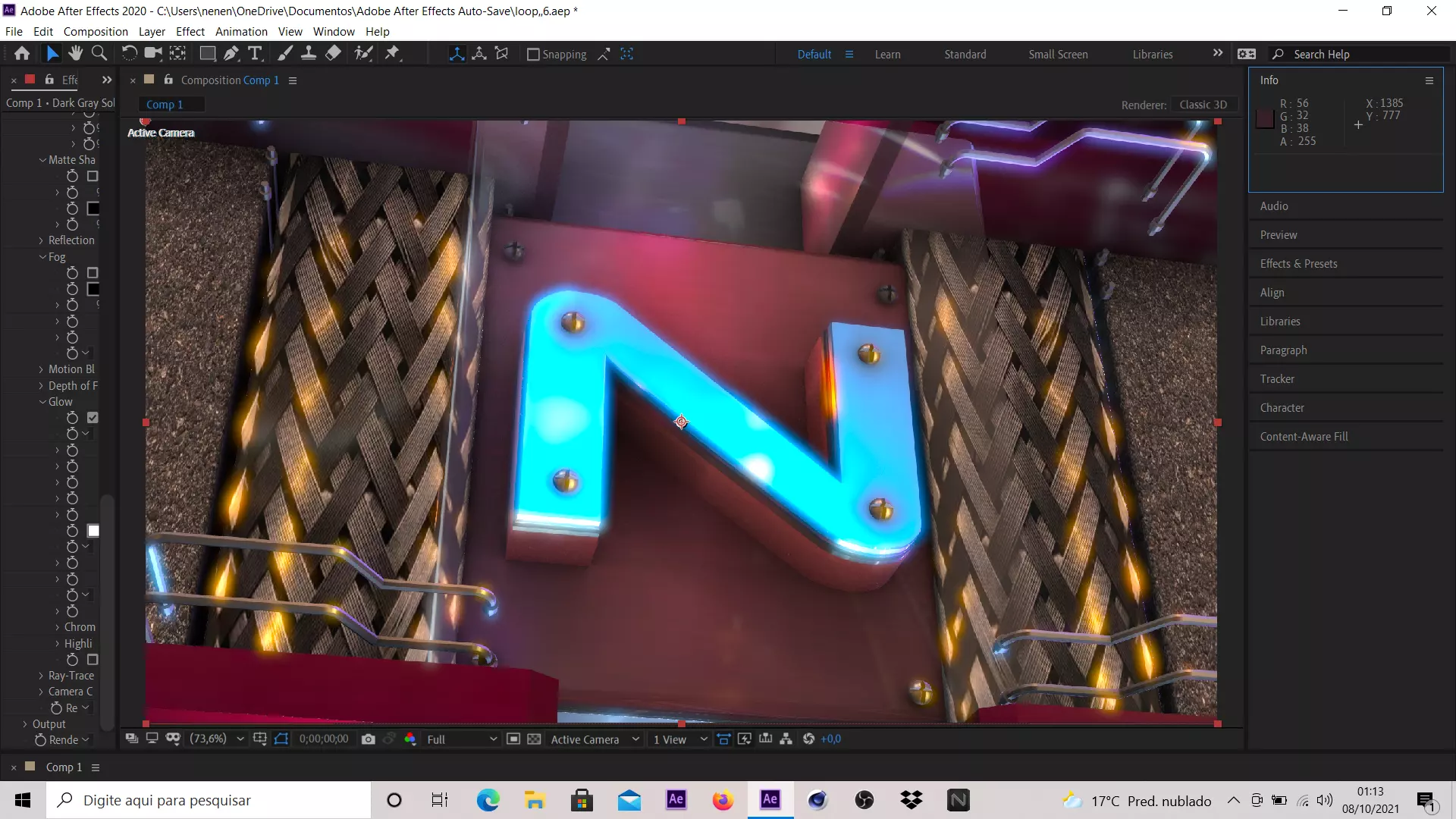1456x819 pixels.
Task: Open the 1 View layout dropdown
Action: pos(680,739)
